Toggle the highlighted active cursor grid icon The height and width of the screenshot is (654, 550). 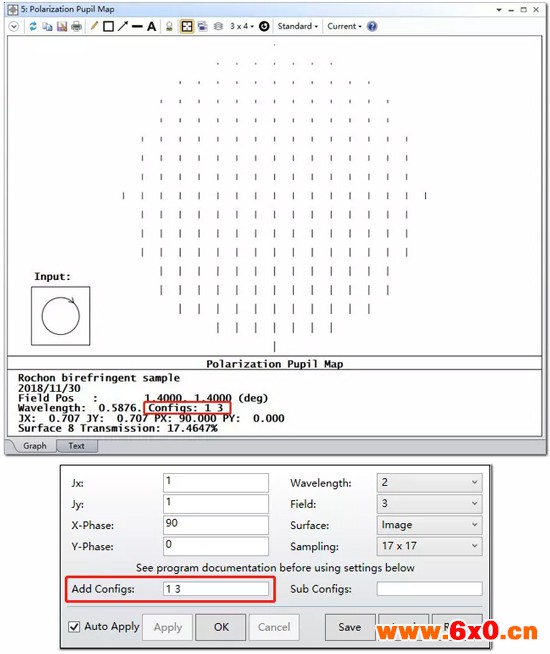[x=187, y=26]
